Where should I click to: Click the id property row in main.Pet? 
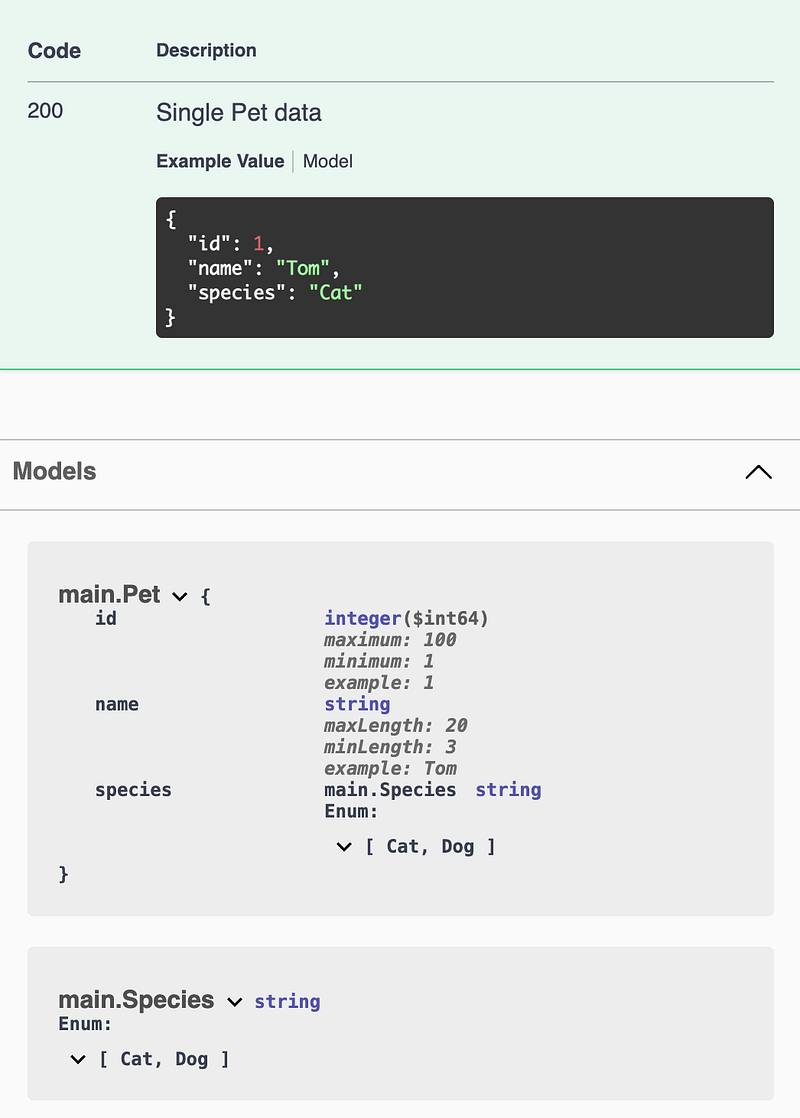[106, 618]
